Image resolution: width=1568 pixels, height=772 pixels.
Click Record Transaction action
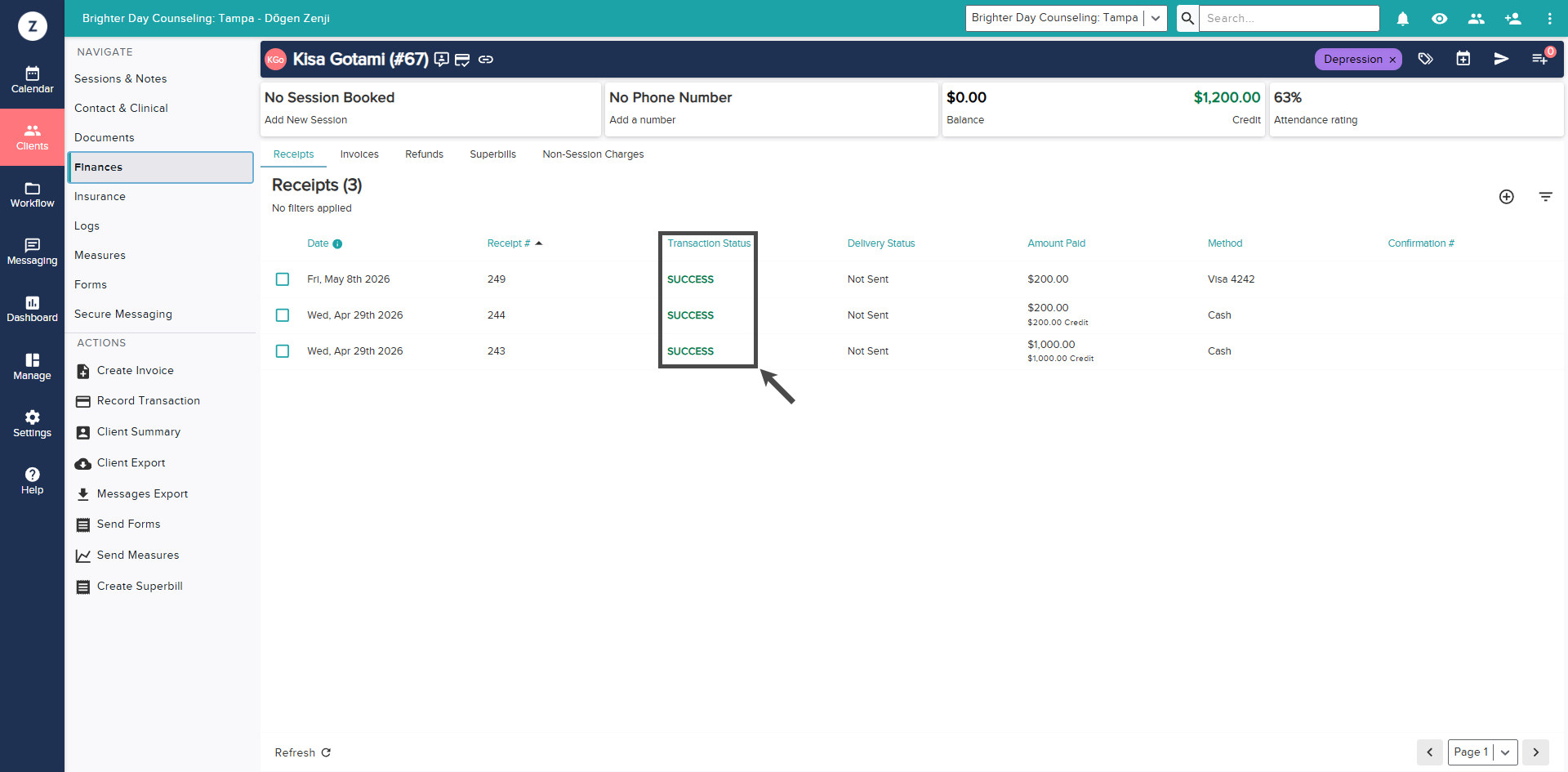click(138, 401)
